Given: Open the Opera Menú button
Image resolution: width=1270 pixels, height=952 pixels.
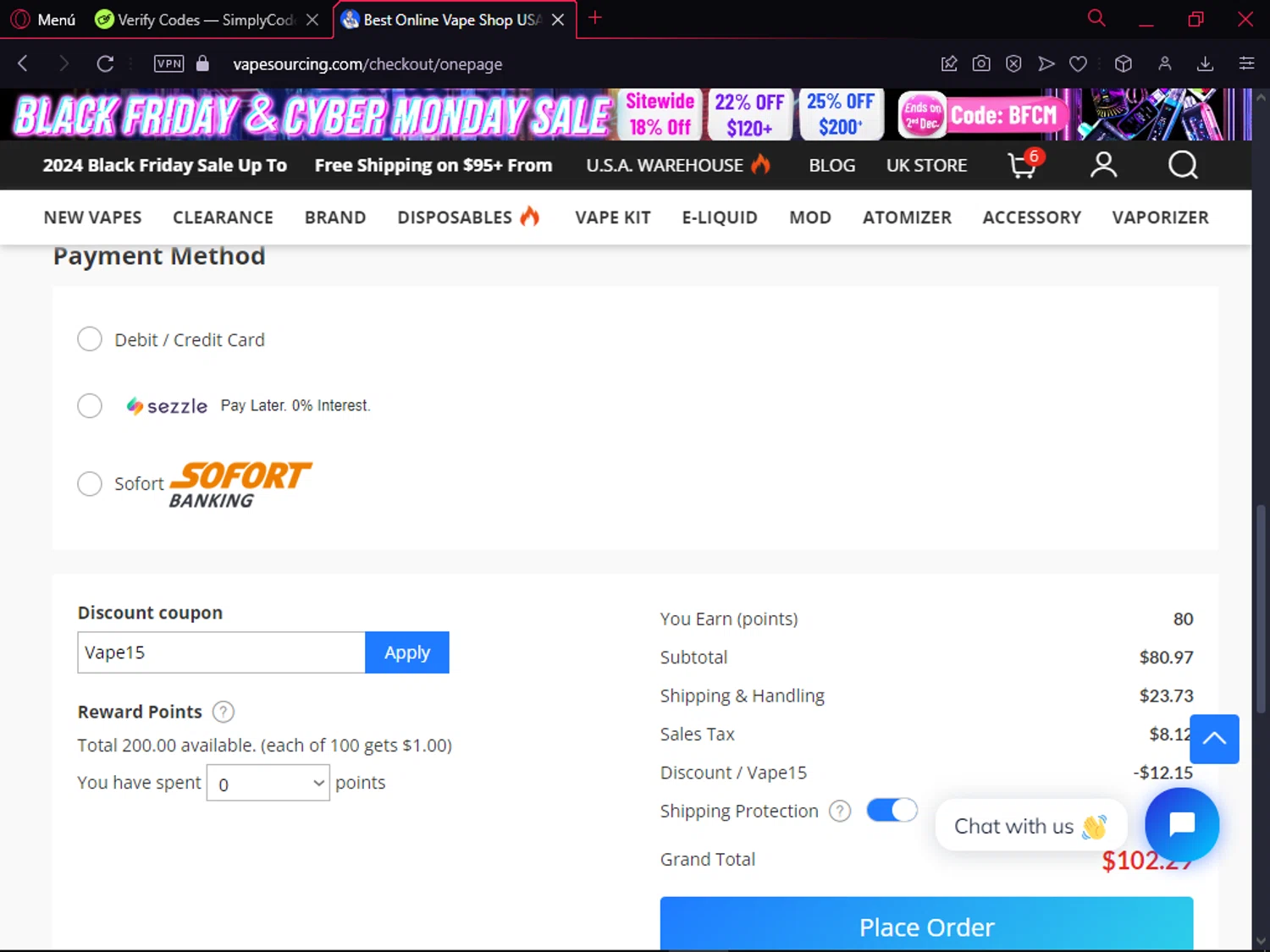Looking at the screenshot, I should 42,19.
